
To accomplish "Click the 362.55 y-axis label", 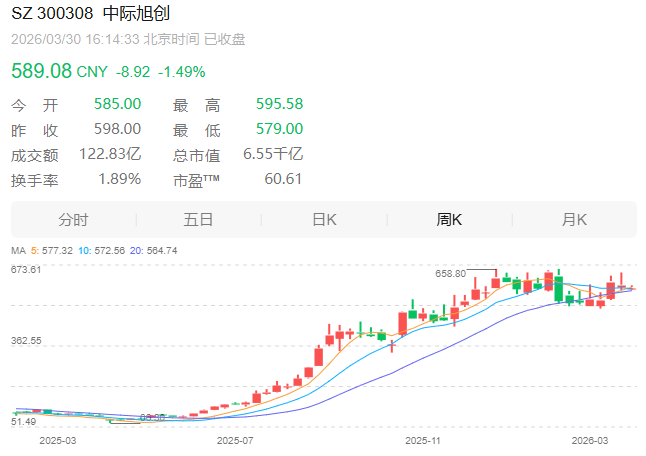I will [26, 341].
